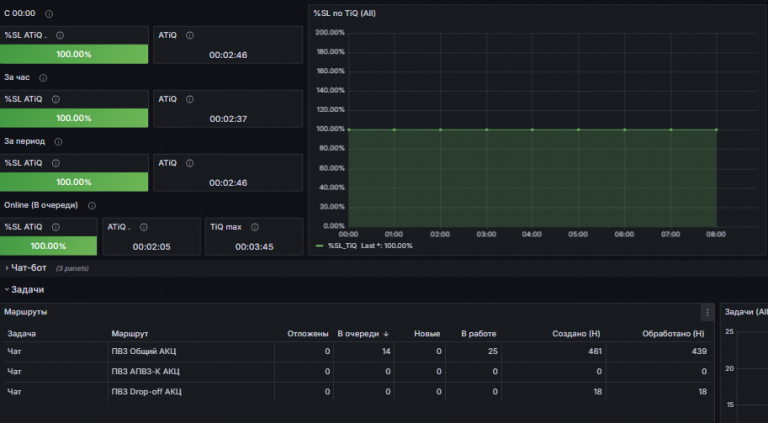Click info icon on top ATiQ panel
Screen dimensions: 768x423
[x=190, y=35]
